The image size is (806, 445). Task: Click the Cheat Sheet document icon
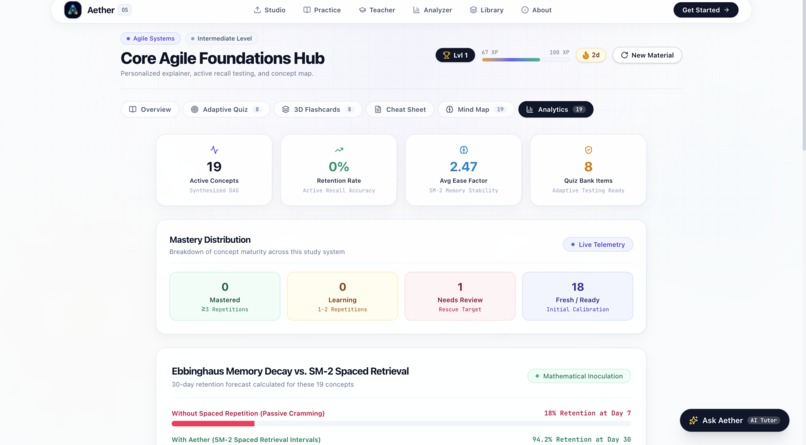(x=378, y=109)
